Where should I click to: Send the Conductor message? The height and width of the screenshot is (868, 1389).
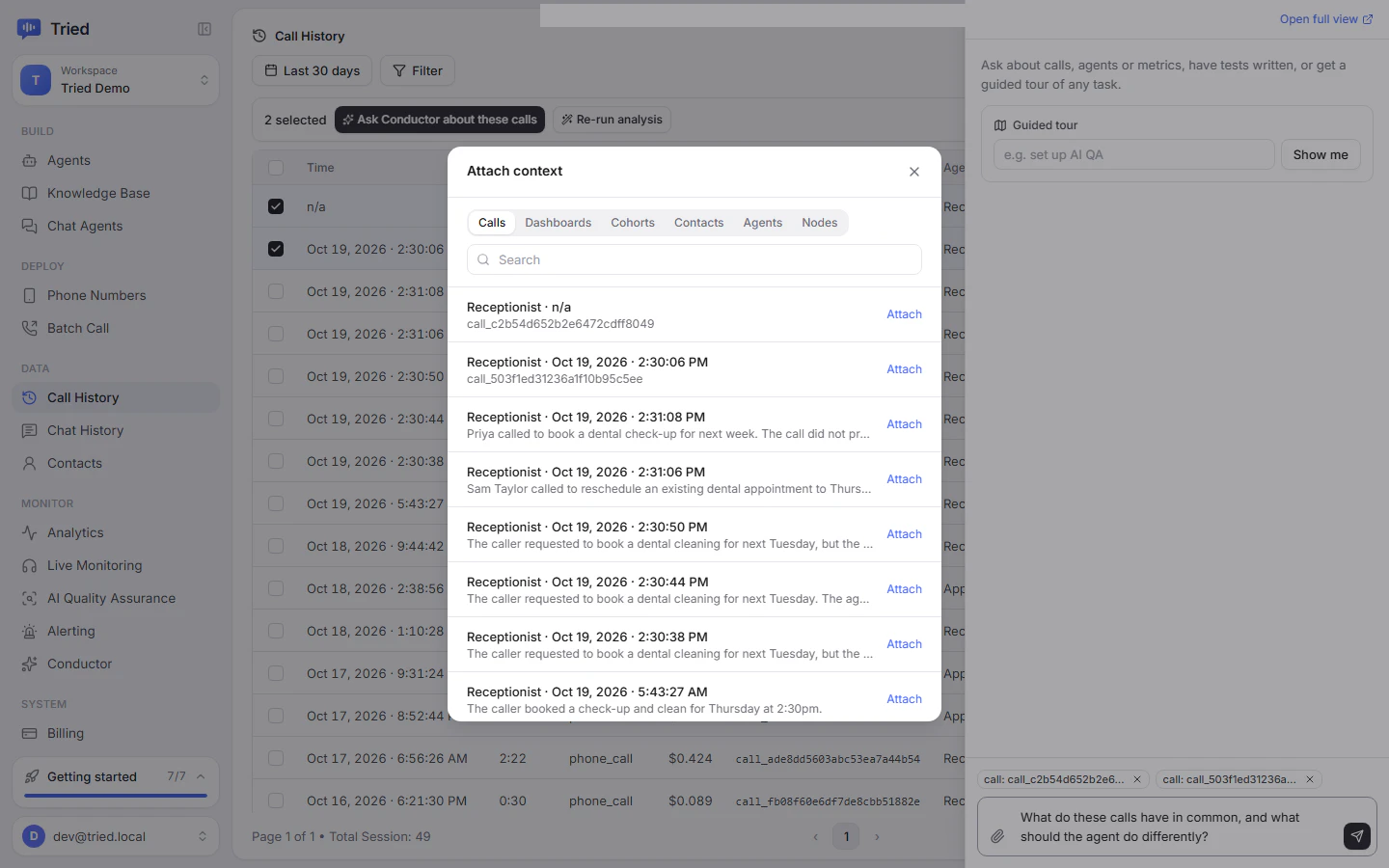click(x=1356, y=836)
